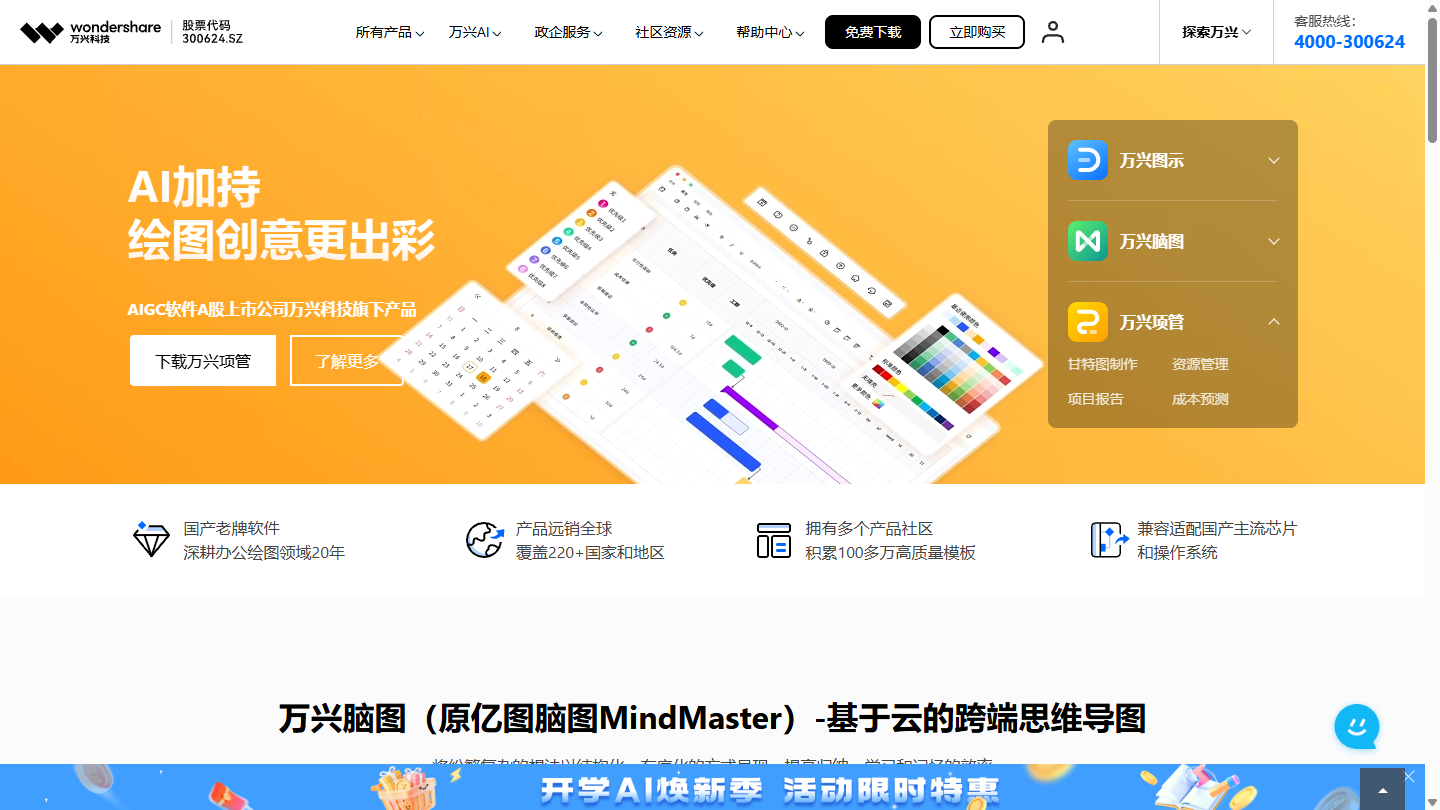Open the user account icon

point(1053,32)
